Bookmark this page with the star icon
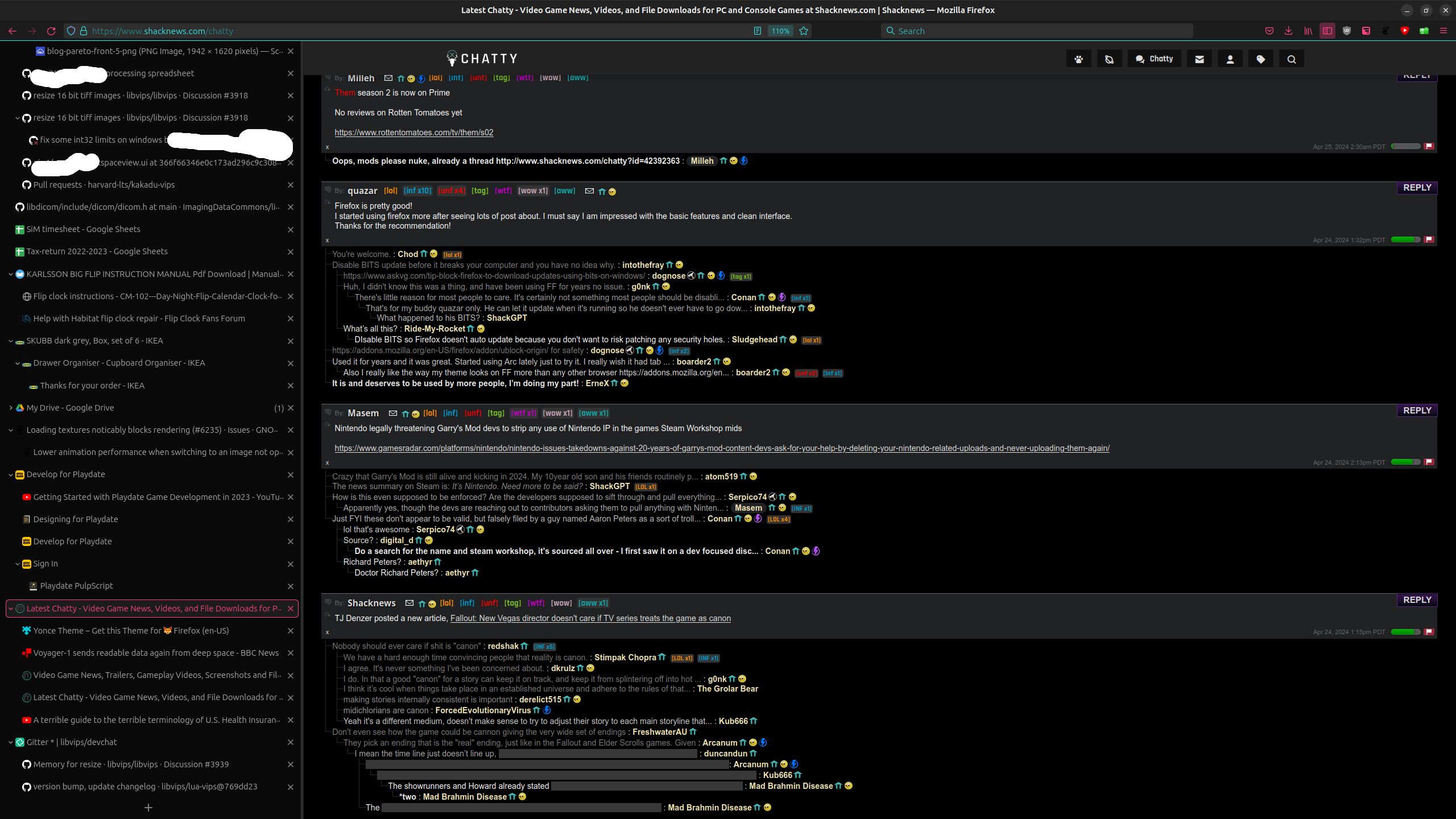This screenshot has height=819, width=1456. (804, 31)
